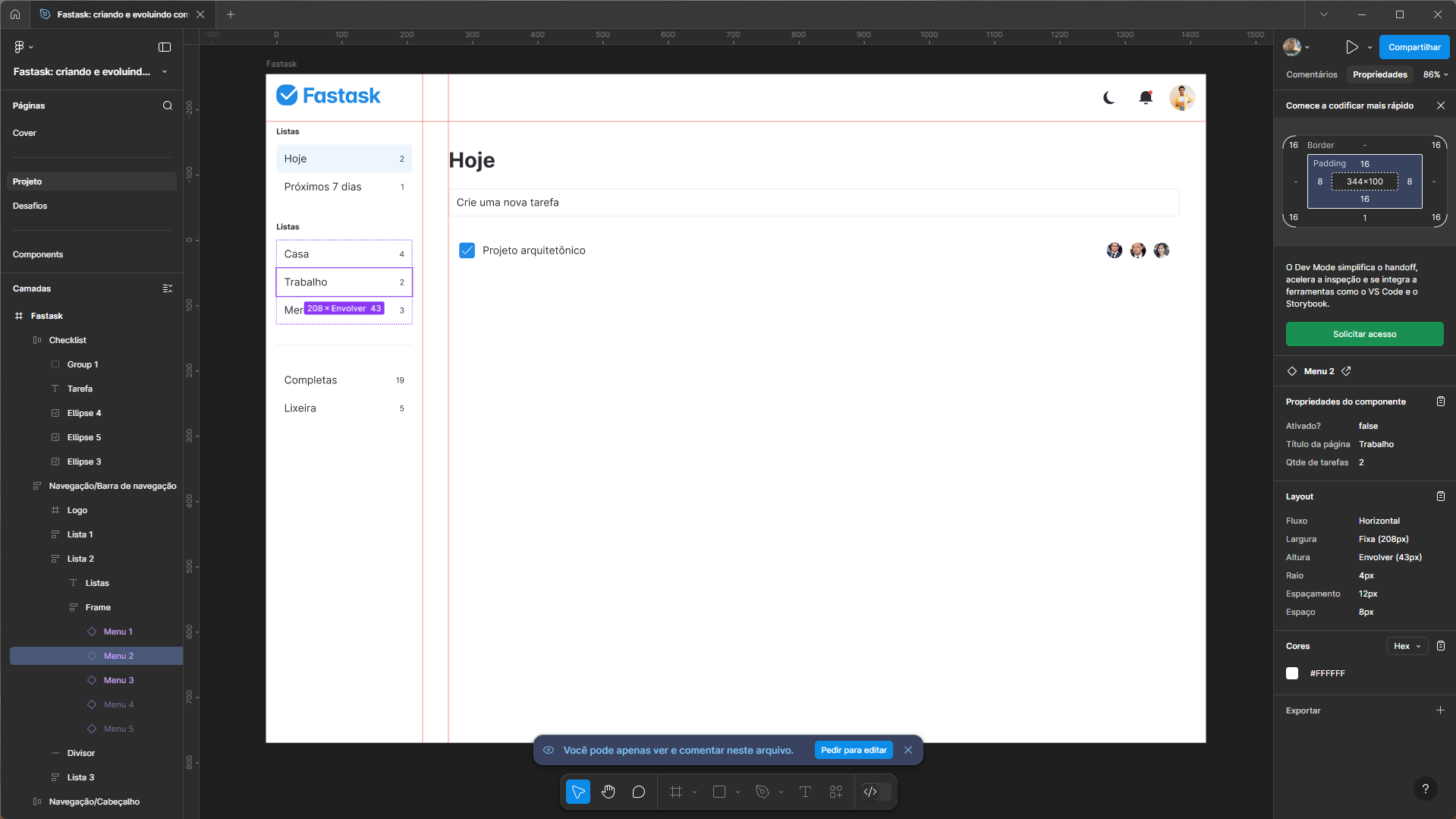This screenshot has height=819, width=1456.
Task: Go to main component icon beside Menu 2
Action: tap(1347, 371)
